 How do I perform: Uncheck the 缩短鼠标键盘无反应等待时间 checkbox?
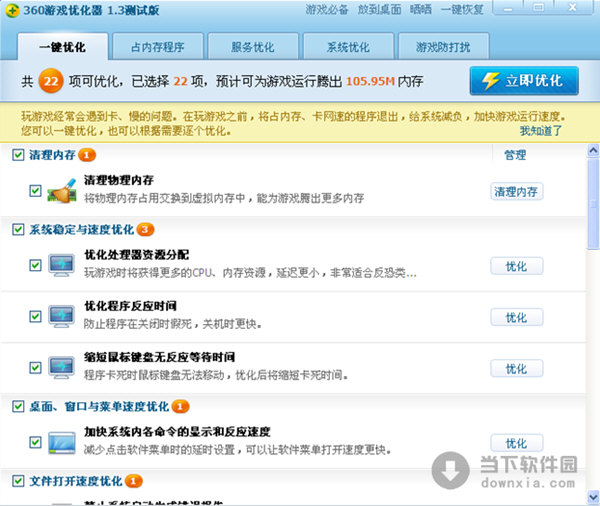tap(35, 367)
